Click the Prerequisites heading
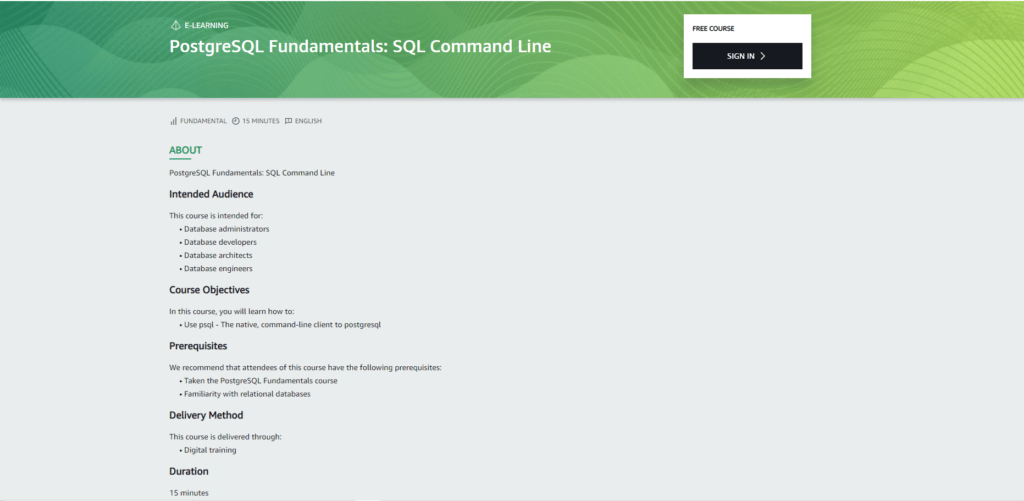 tap(198, 346)
